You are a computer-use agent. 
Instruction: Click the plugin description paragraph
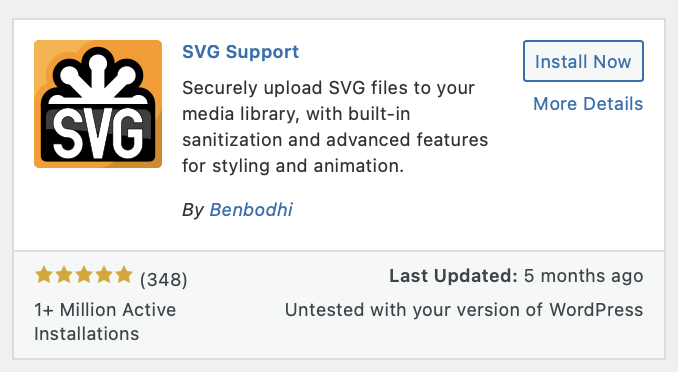(x=335, y=127)
